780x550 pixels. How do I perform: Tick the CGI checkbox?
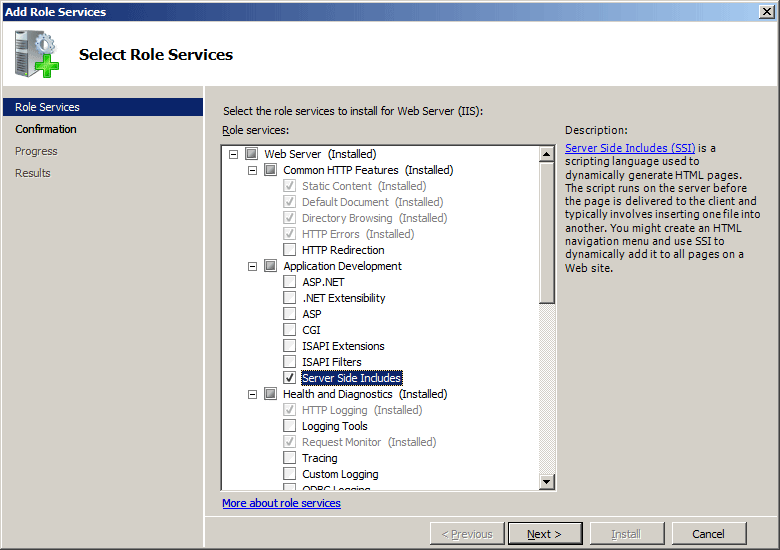coord(290,330)
